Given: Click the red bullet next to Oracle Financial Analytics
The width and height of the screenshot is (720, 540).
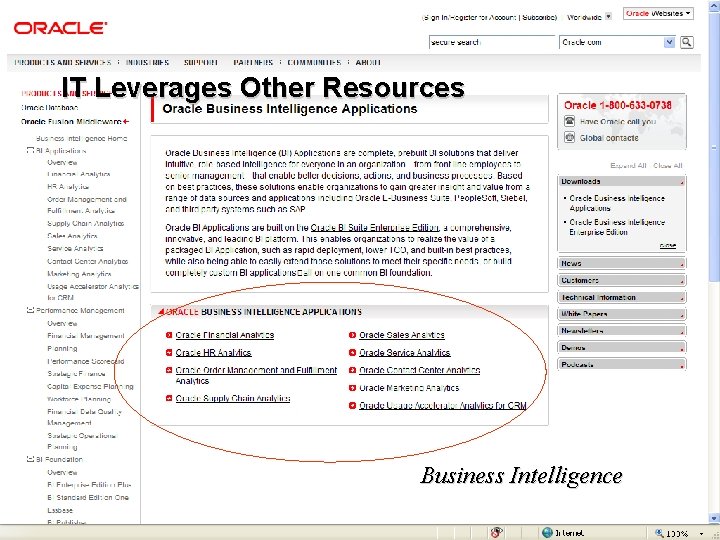Looking at the screenshot, I should (x=169, y=335).
